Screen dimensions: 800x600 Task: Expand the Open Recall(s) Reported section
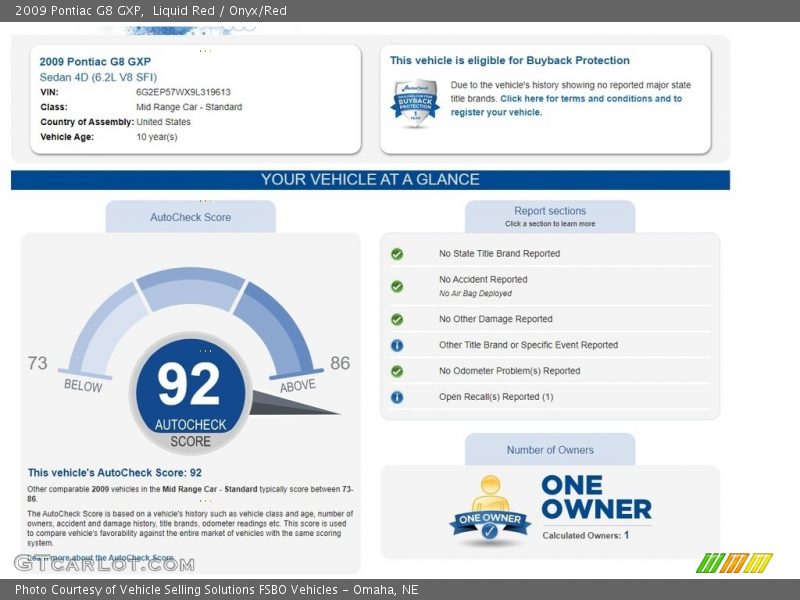[496, 397]
